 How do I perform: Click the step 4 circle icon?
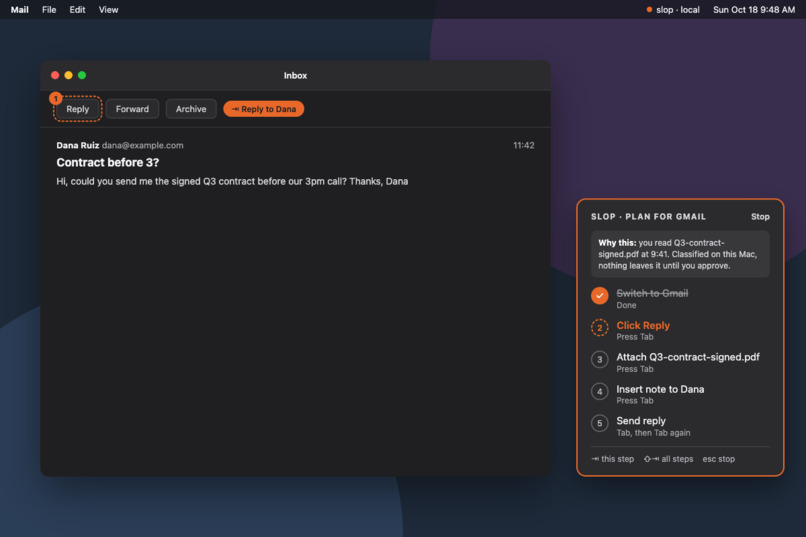coord(599,392)
